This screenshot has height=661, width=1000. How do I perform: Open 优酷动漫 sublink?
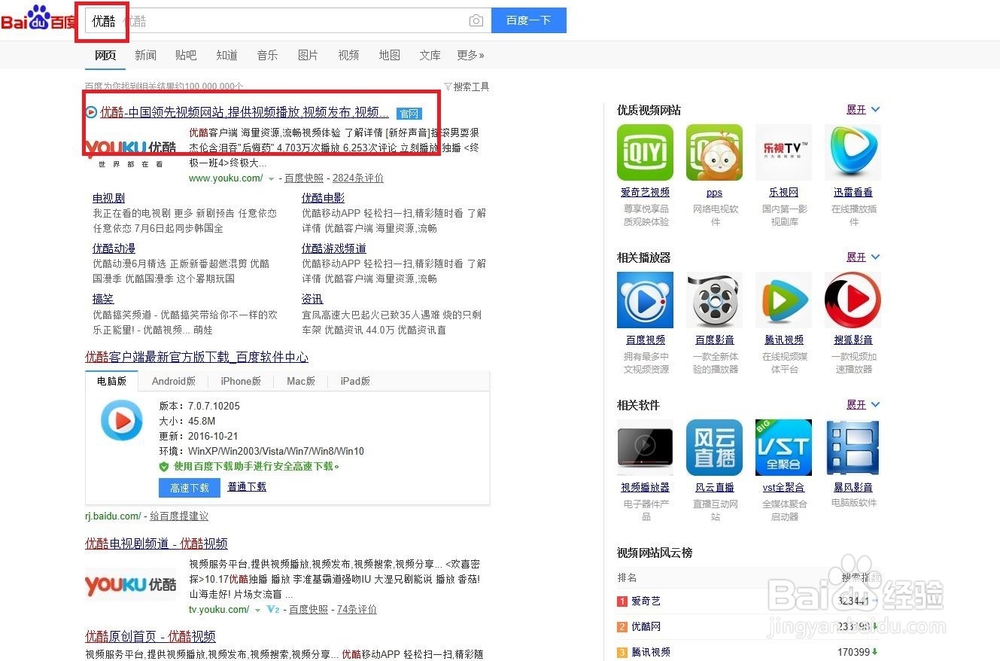(x=114, y=248)
